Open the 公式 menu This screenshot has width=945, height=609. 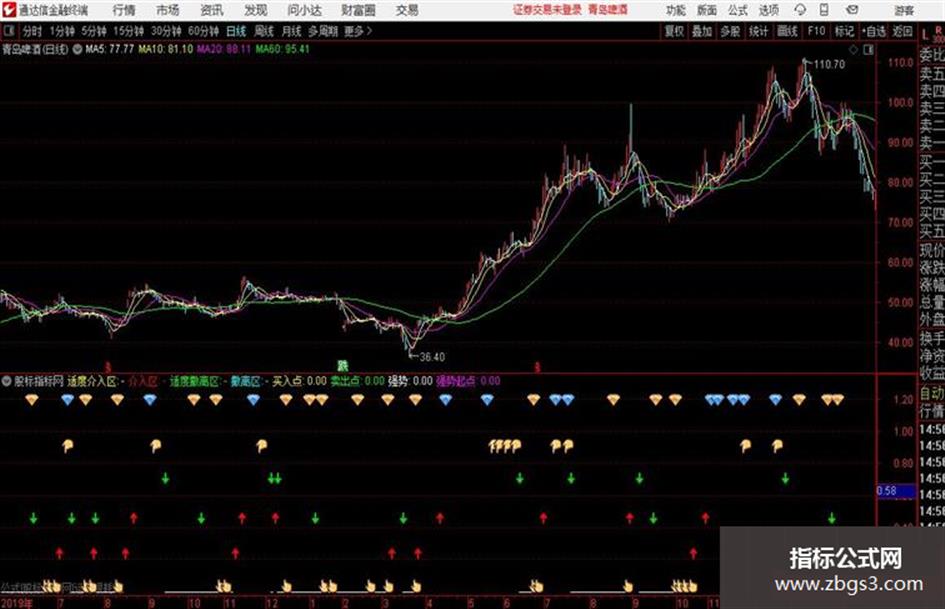coord(738,10)
